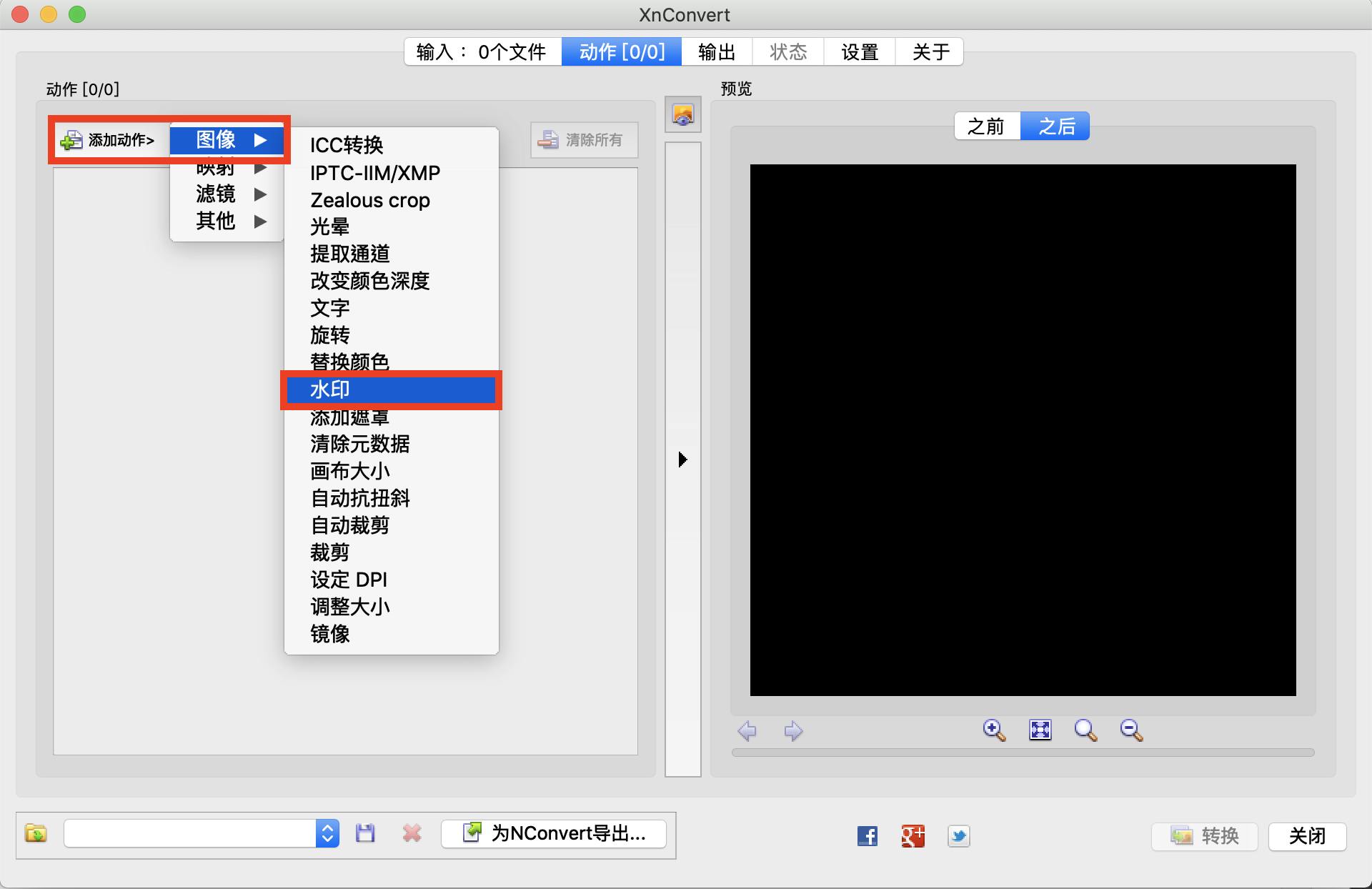Choose 自动抗扭斜 action
This screenshot has width=1372, height=889.
[x=391, y=498]
